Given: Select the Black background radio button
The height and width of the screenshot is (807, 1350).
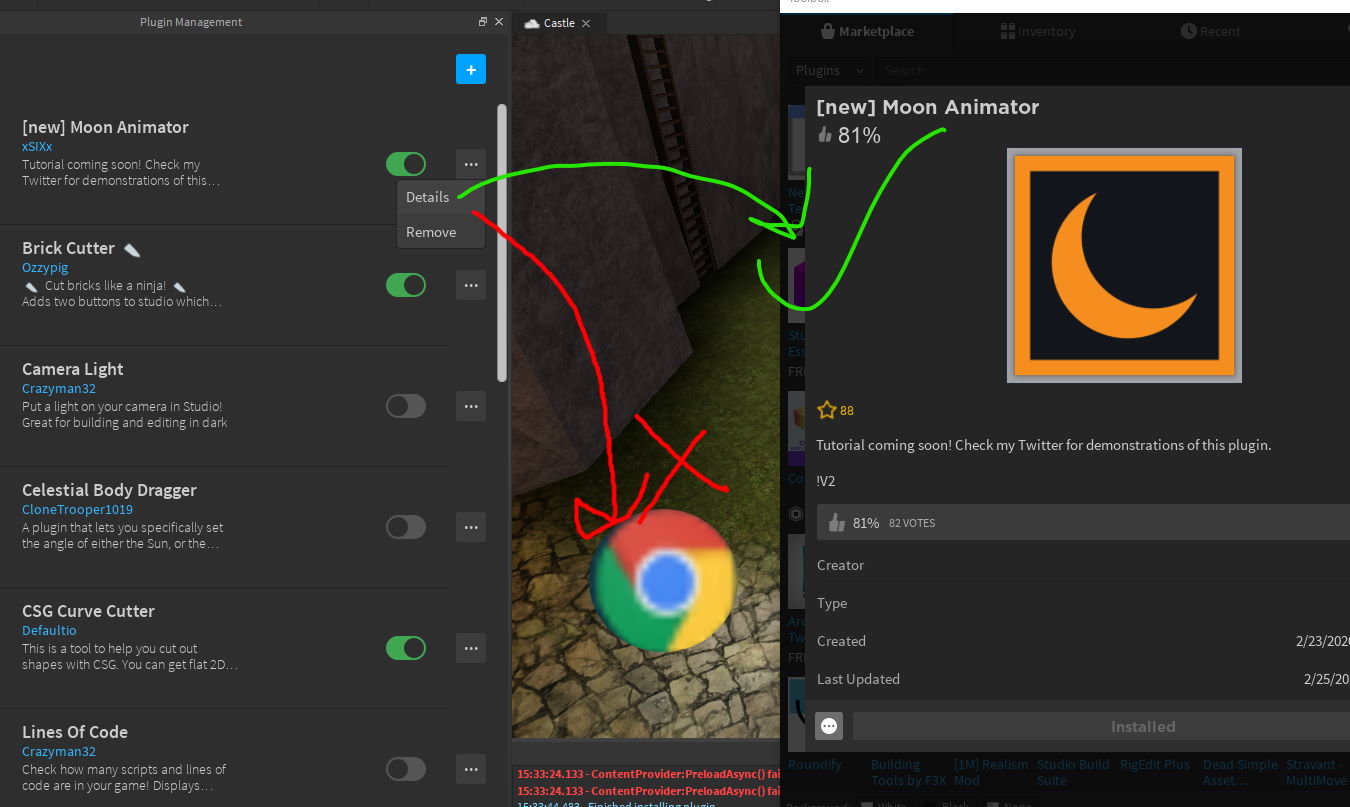Looking at the screenshot, I should click(928, 803).
